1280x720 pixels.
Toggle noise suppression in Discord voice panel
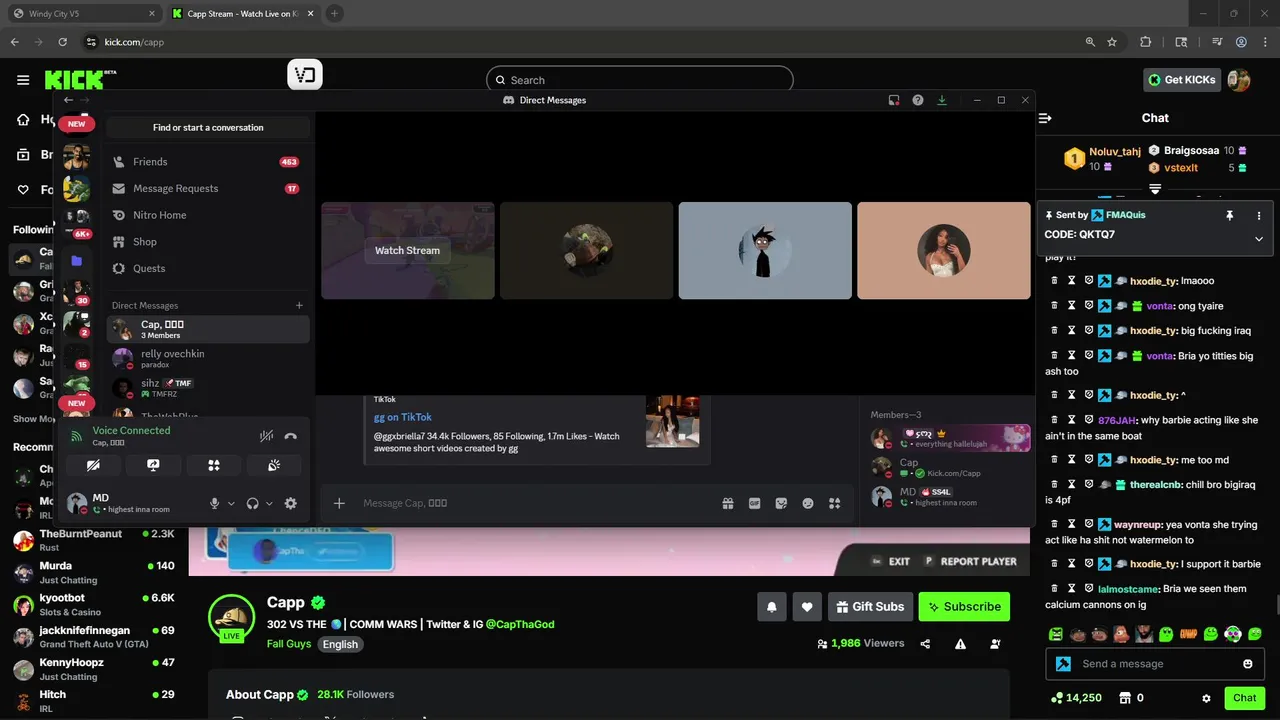tap(266, 436)
